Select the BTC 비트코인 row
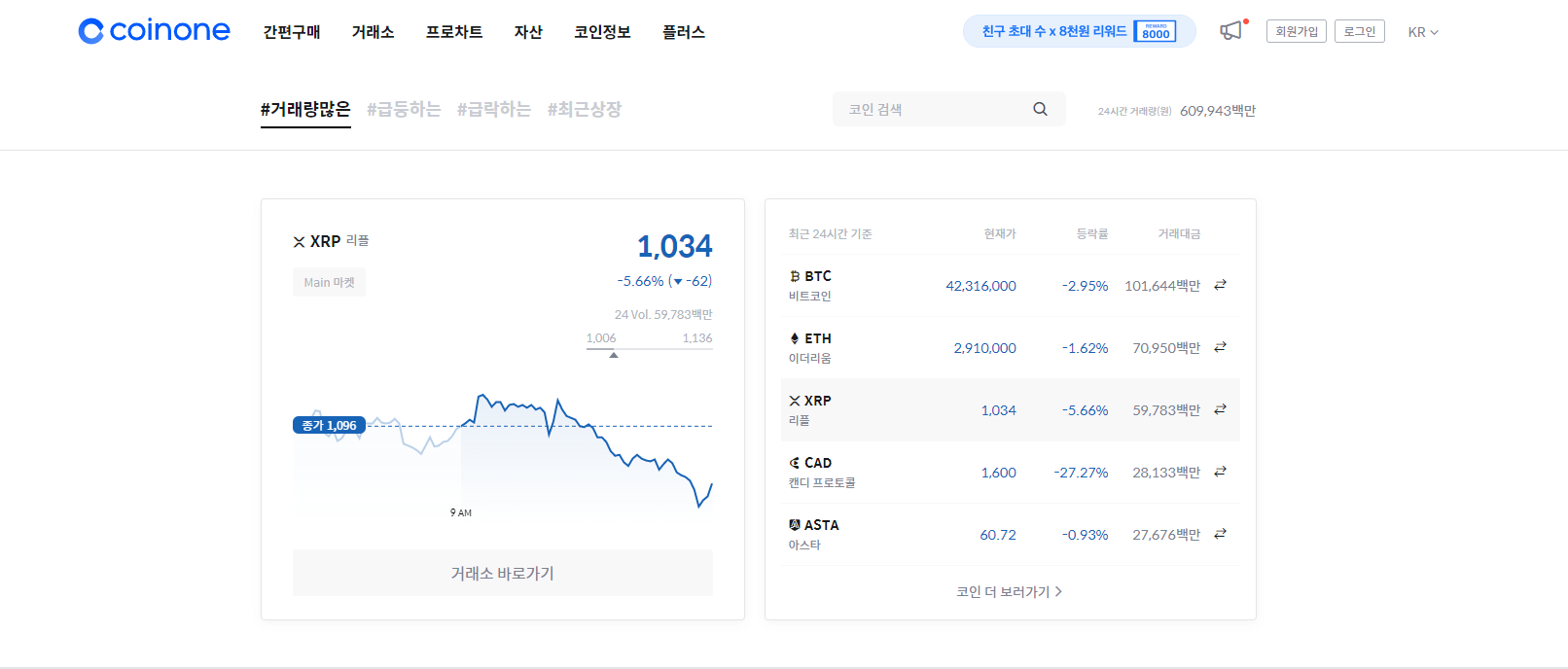1568x669 pixels. click(1011, 286)
